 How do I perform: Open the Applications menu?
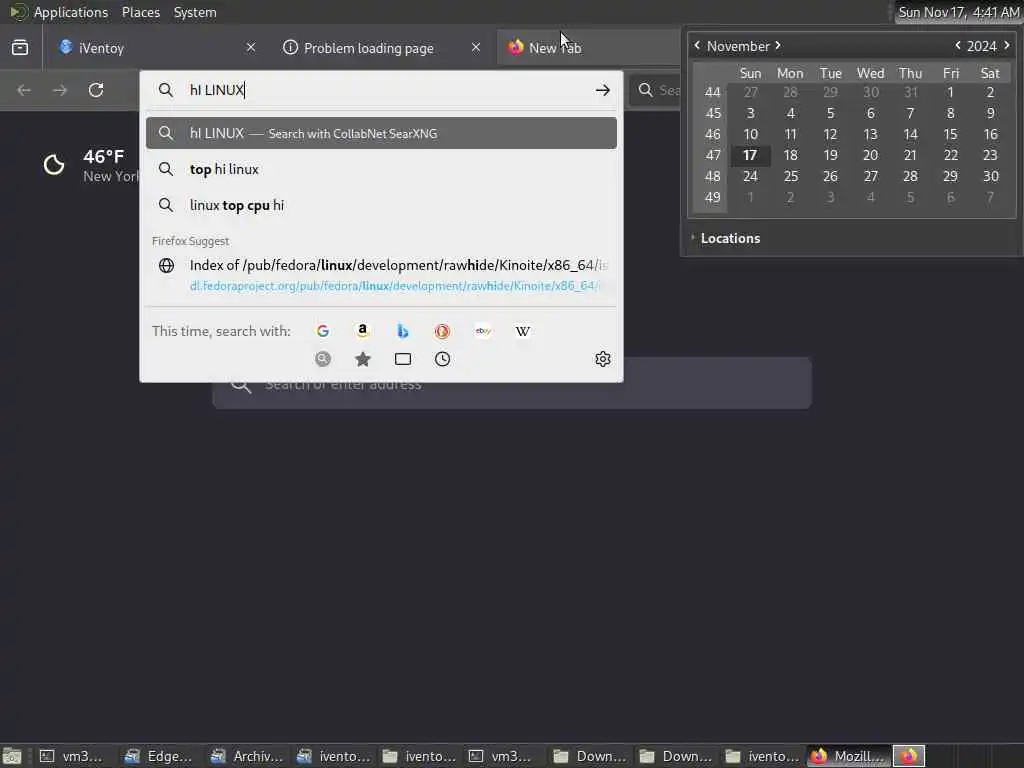[71, 12]
